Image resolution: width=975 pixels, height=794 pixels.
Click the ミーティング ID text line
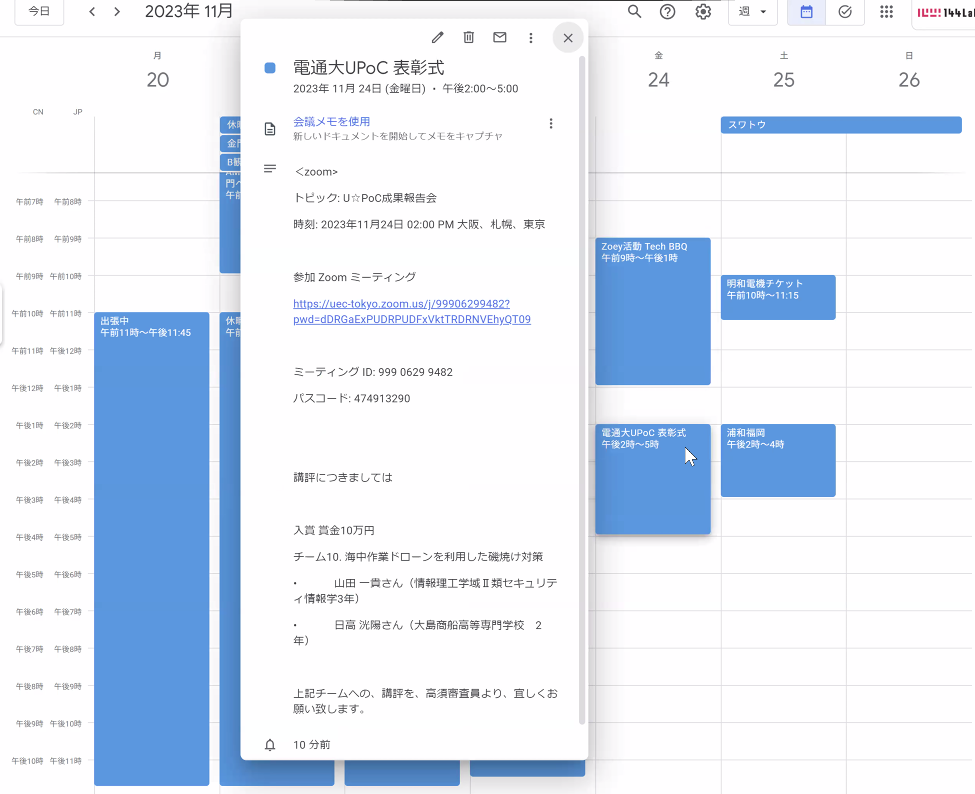pyautogui.click(x=373, y=372)
